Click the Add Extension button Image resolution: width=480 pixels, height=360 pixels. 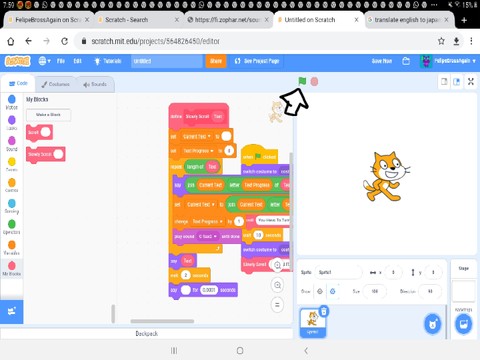point(12,311)
